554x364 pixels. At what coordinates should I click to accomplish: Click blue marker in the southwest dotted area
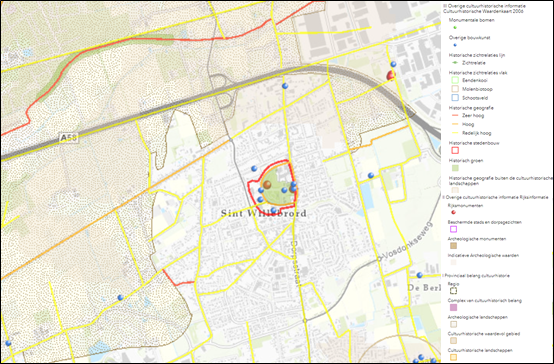[120, 297]
